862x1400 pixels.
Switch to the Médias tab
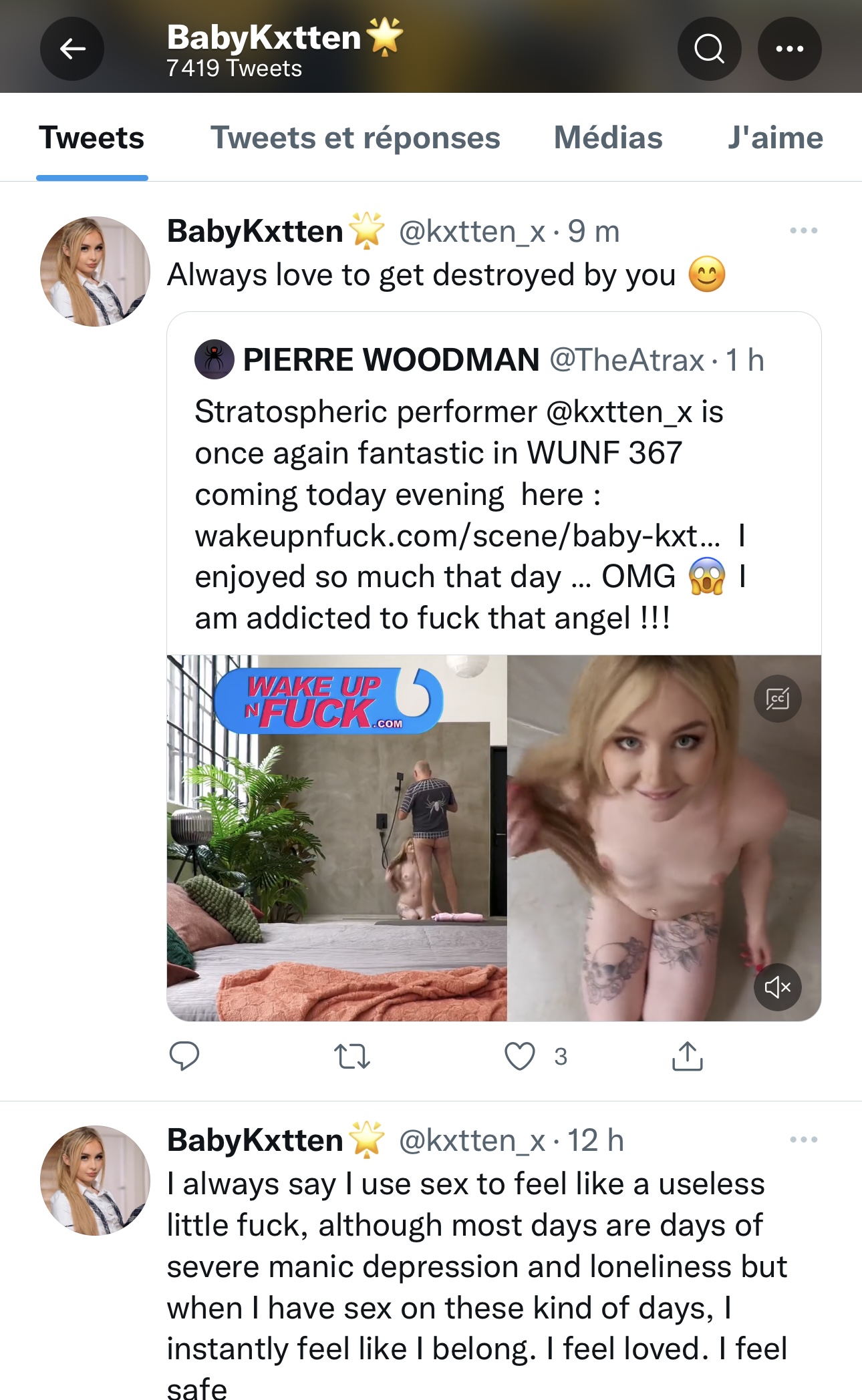coord(608,138)
